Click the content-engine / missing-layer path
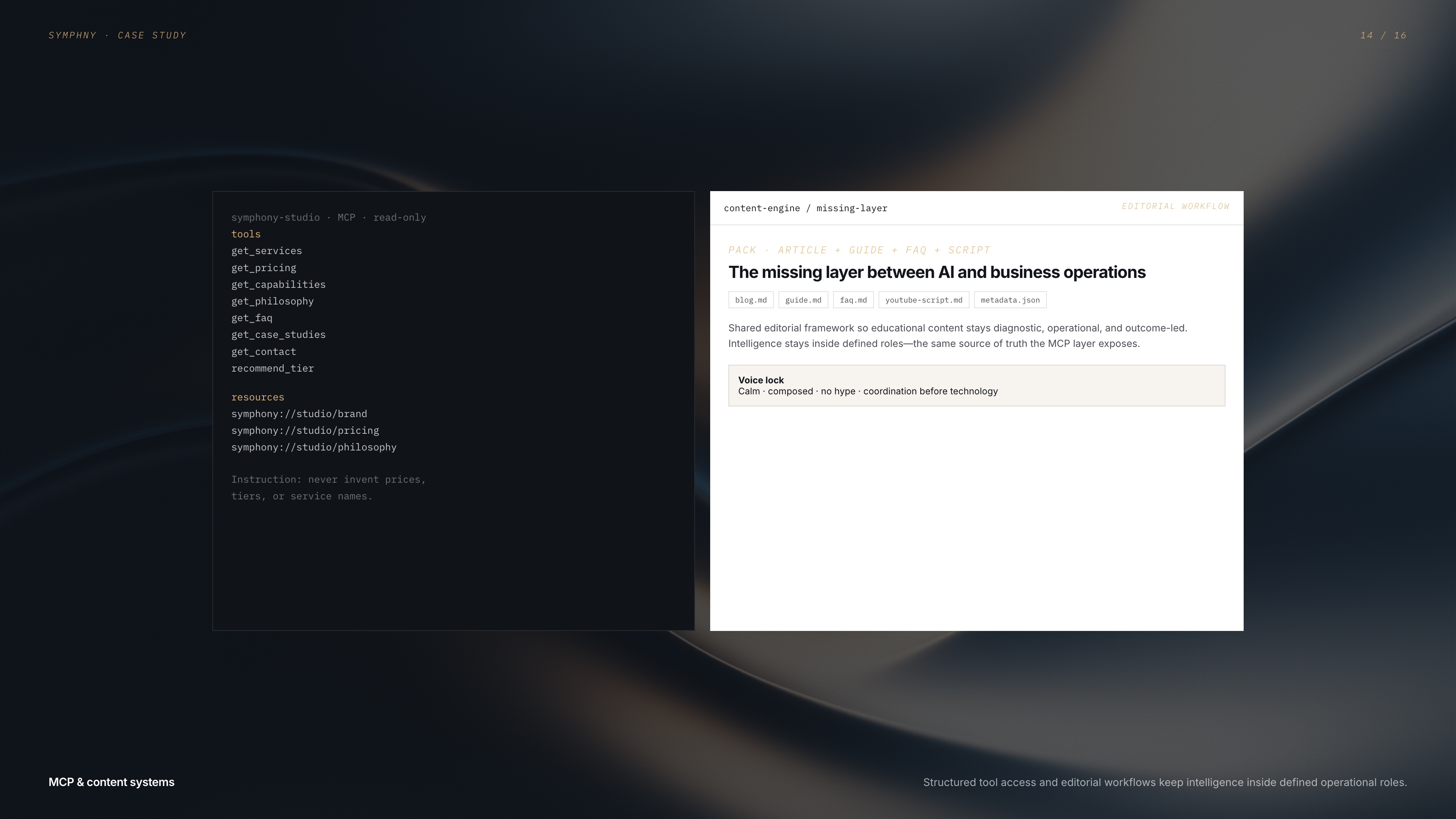The width and height of the screenshot is (1456, 819). [805, 209]
